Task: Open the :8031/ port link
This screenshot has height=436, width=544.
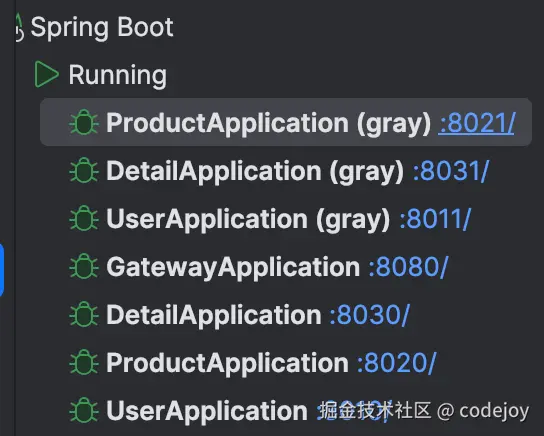Action: click(x=451, y=171)
